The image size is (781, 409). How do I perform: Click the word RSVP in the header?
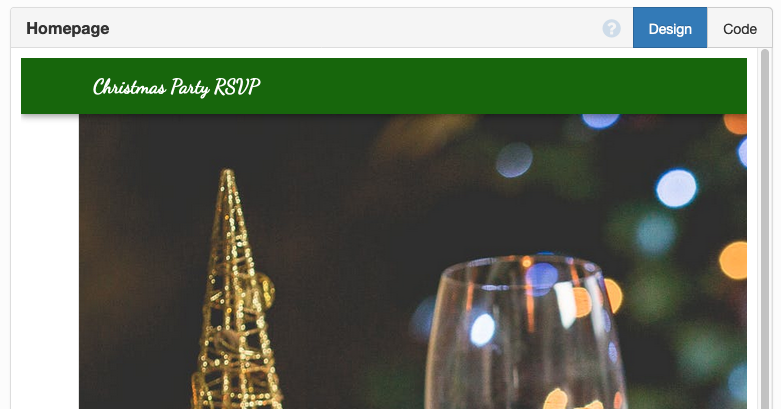click(237, 87)
